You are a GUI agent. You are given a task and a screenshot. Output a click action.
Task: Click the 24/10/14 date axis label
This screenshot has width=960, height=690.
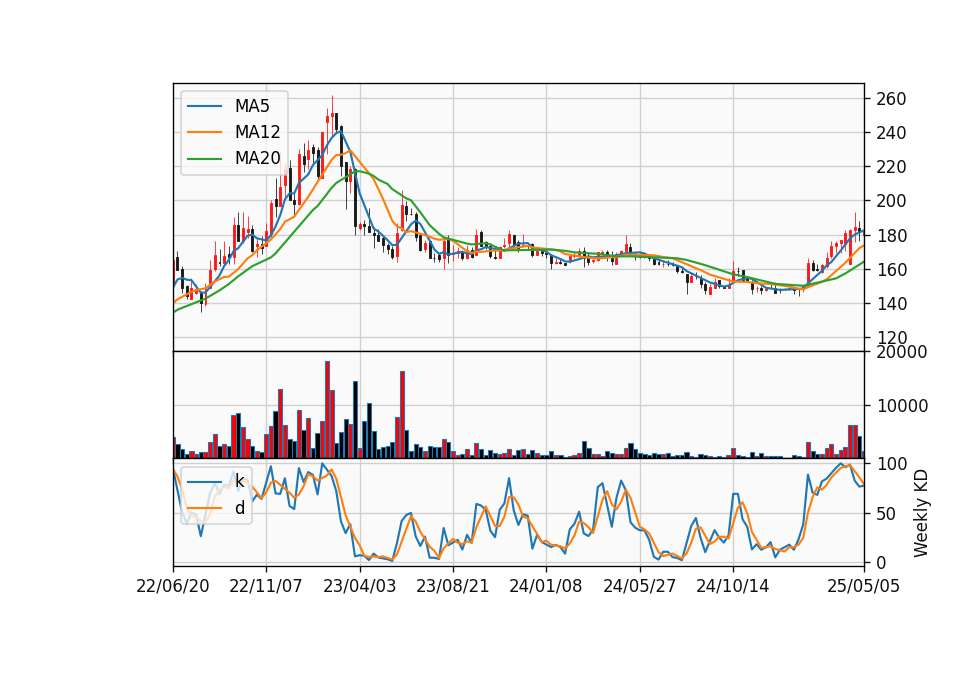(732, 586)
